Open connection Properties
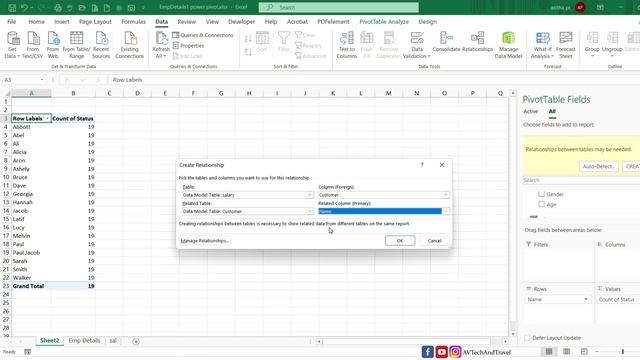 pos(188,46)
